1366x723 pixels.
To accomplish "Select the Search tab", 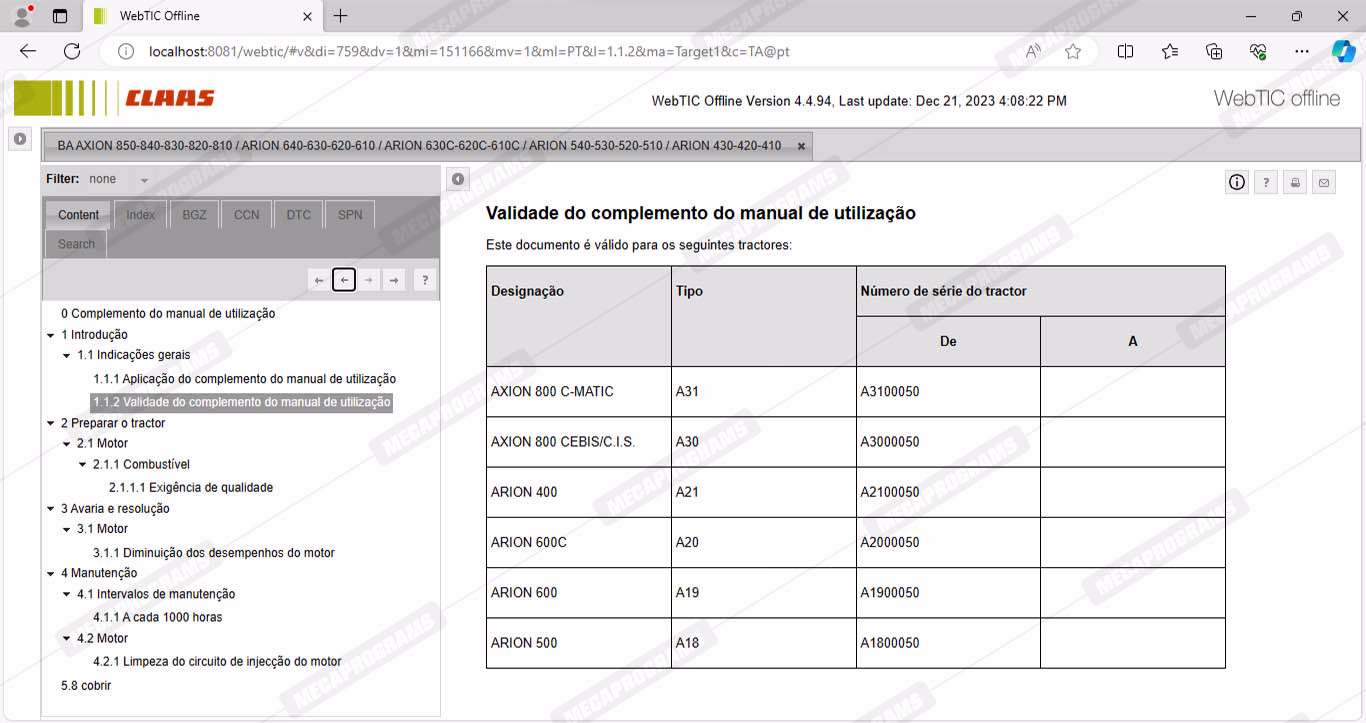I will (x=76, y=244).
